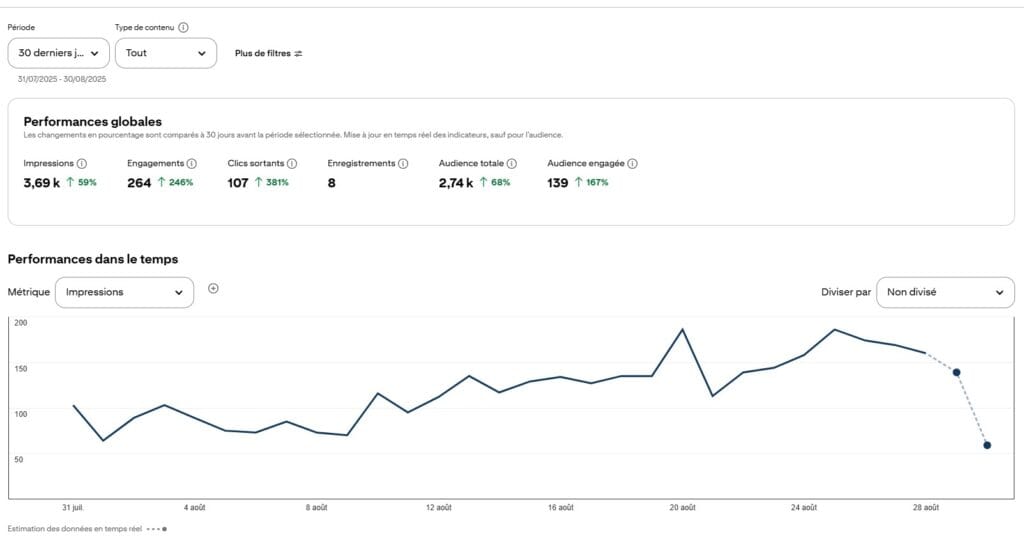Click the Audience engagée 139 value
The width and height of the screenshot is (1024, 539).
(558, 183)
